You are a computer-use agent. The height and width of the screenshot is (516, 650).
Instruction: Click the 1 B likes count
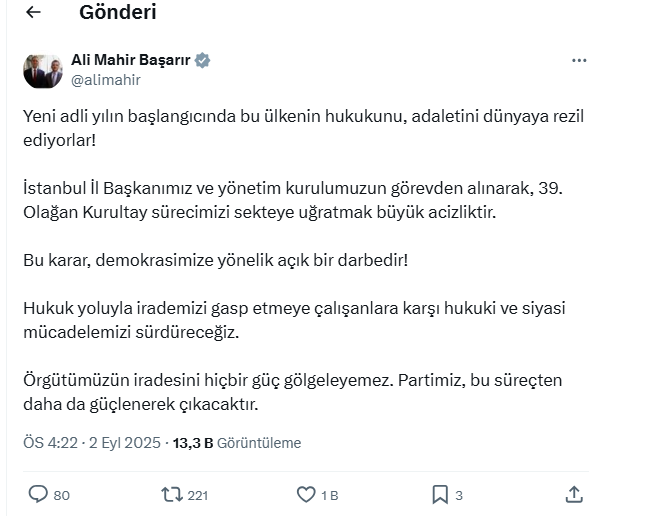click(x=330, y=495)
